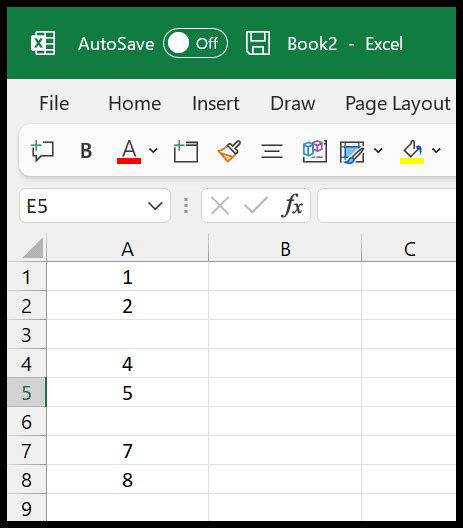Open the fill color dropdown arrow
Screen dimensions: 463x528
[x=436, y=151]
